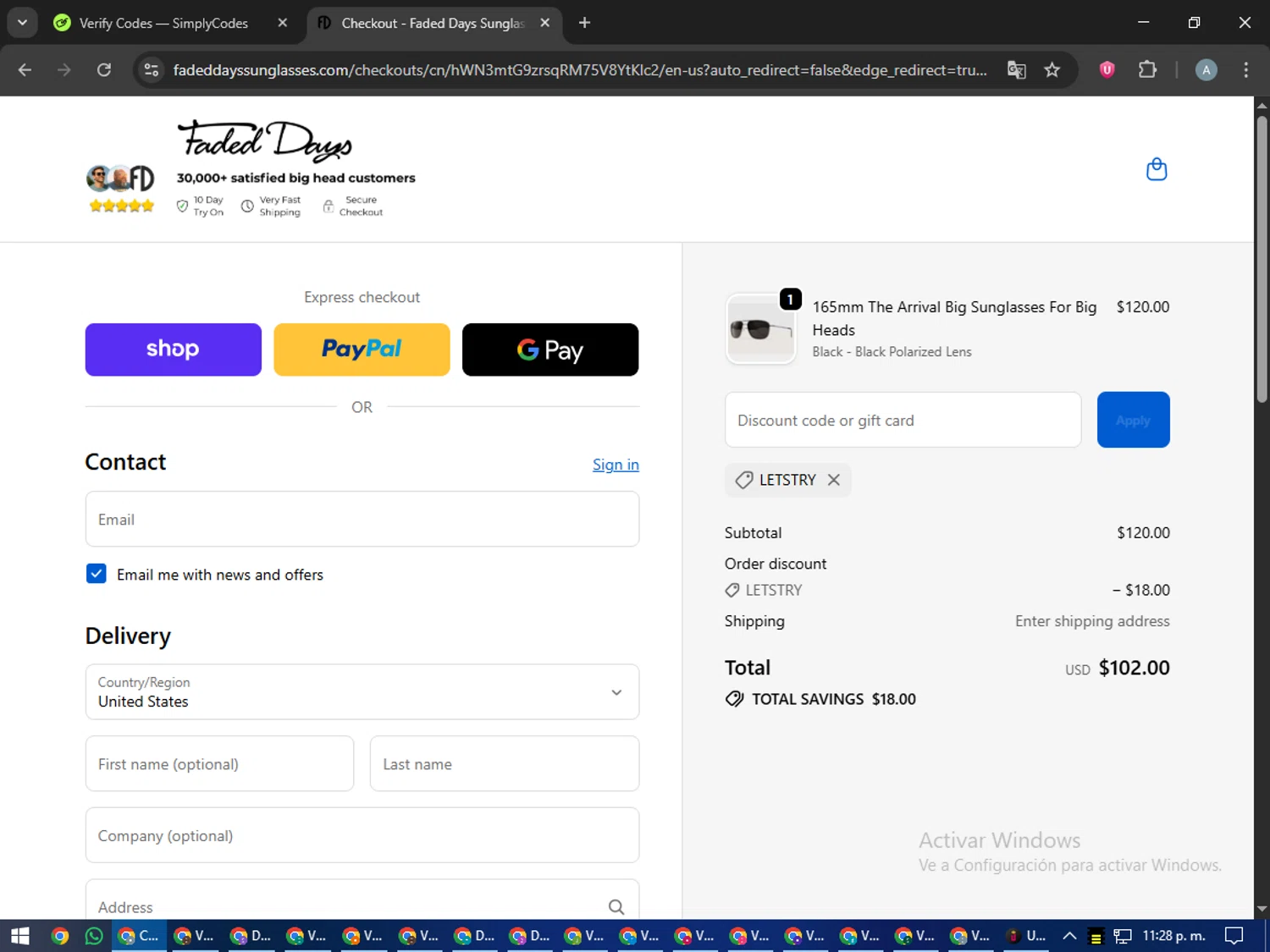Close the Verify Codes SimplyCodes tab

pyautogui.click(x=283, y=23)
